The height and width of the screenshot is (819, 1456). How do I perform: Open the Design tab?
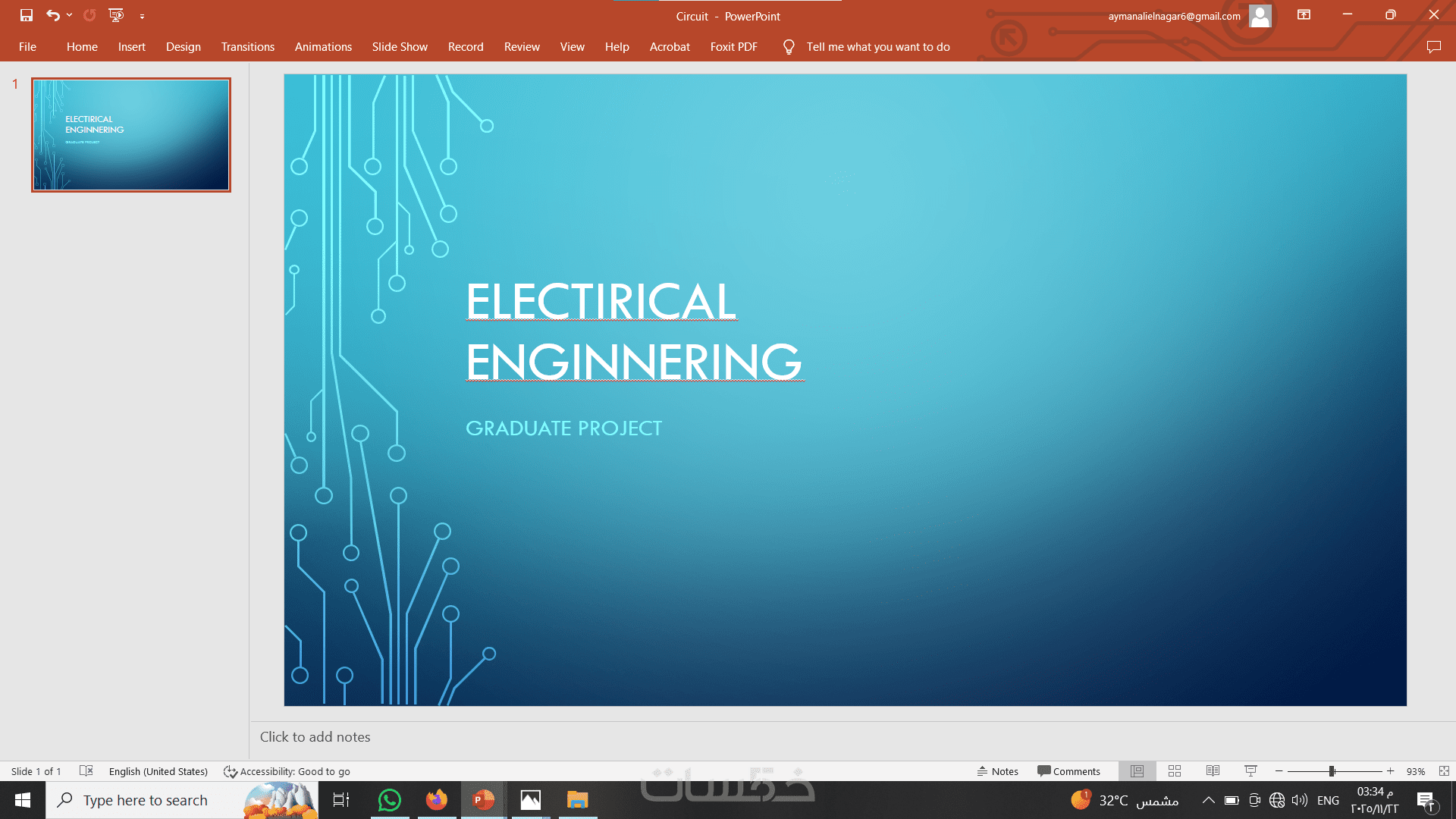[184, 47]
